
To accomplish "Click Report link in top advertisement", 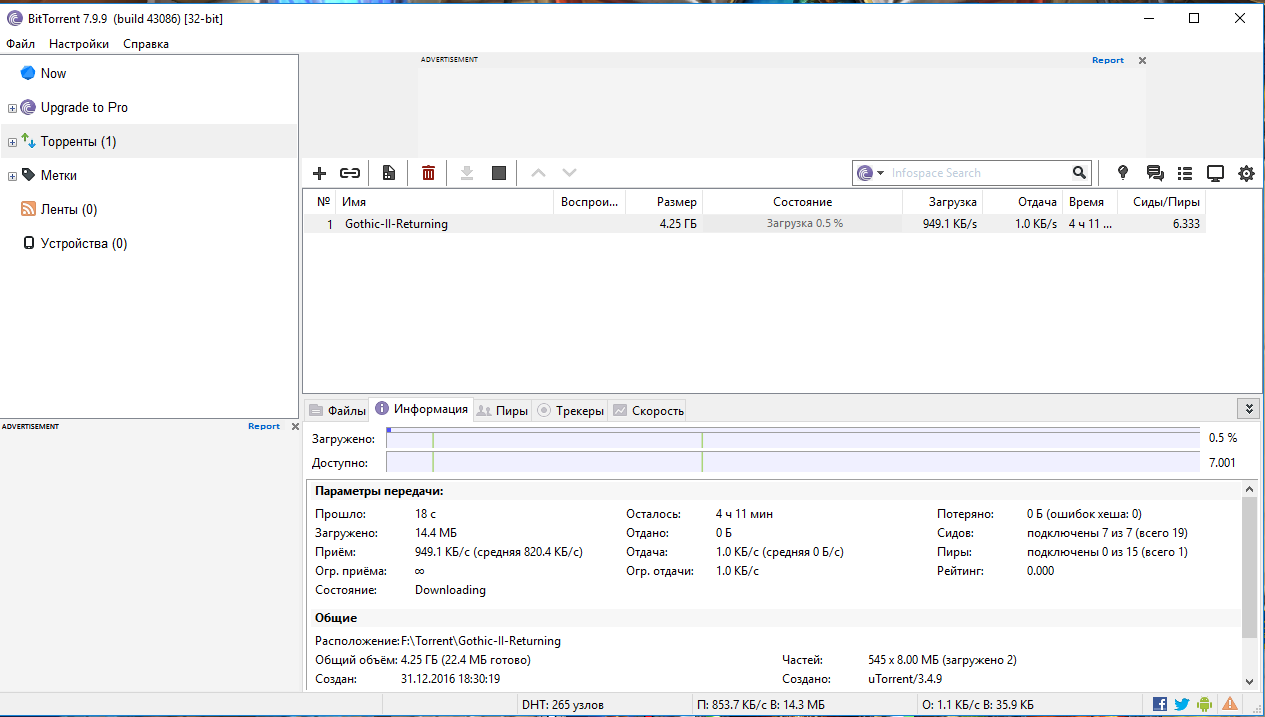I will 1108,60.
